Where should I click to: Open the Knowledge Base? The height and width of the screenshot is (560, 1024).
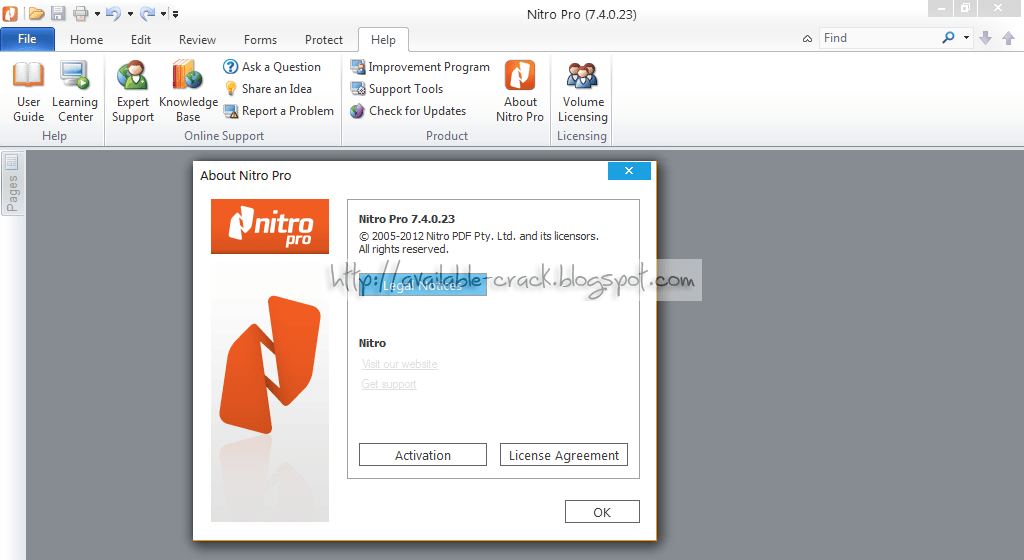pos(188,91)
